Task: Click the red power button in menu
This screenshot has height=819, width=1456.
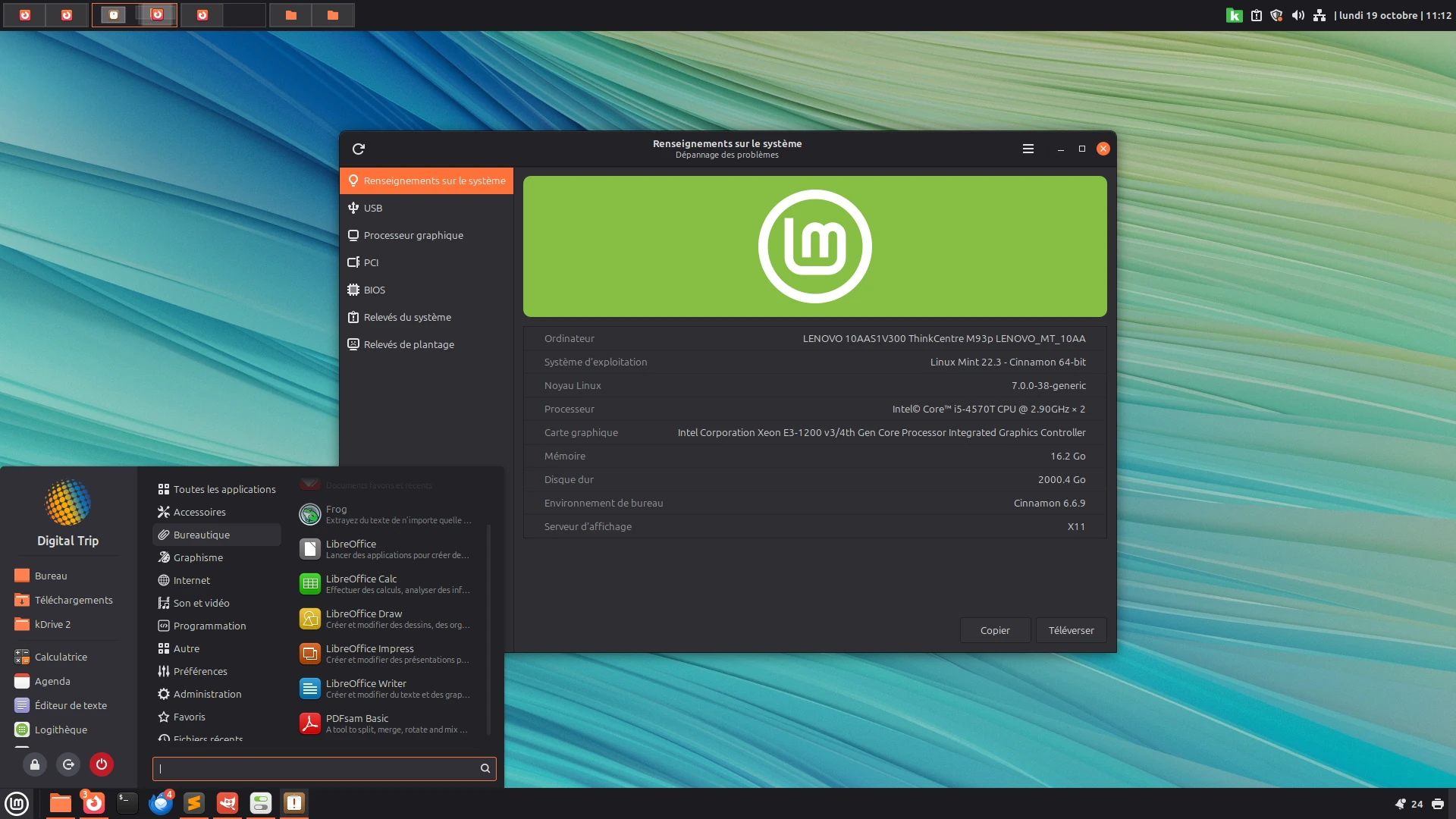Action: pyautogui.click(x=102, y=764)
